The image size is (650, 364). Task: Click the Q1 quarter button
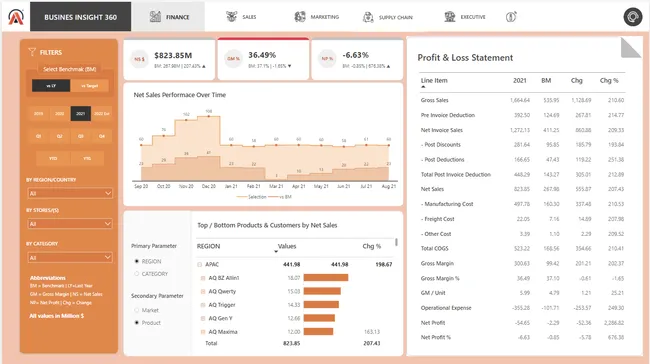(x=39, y=136)
